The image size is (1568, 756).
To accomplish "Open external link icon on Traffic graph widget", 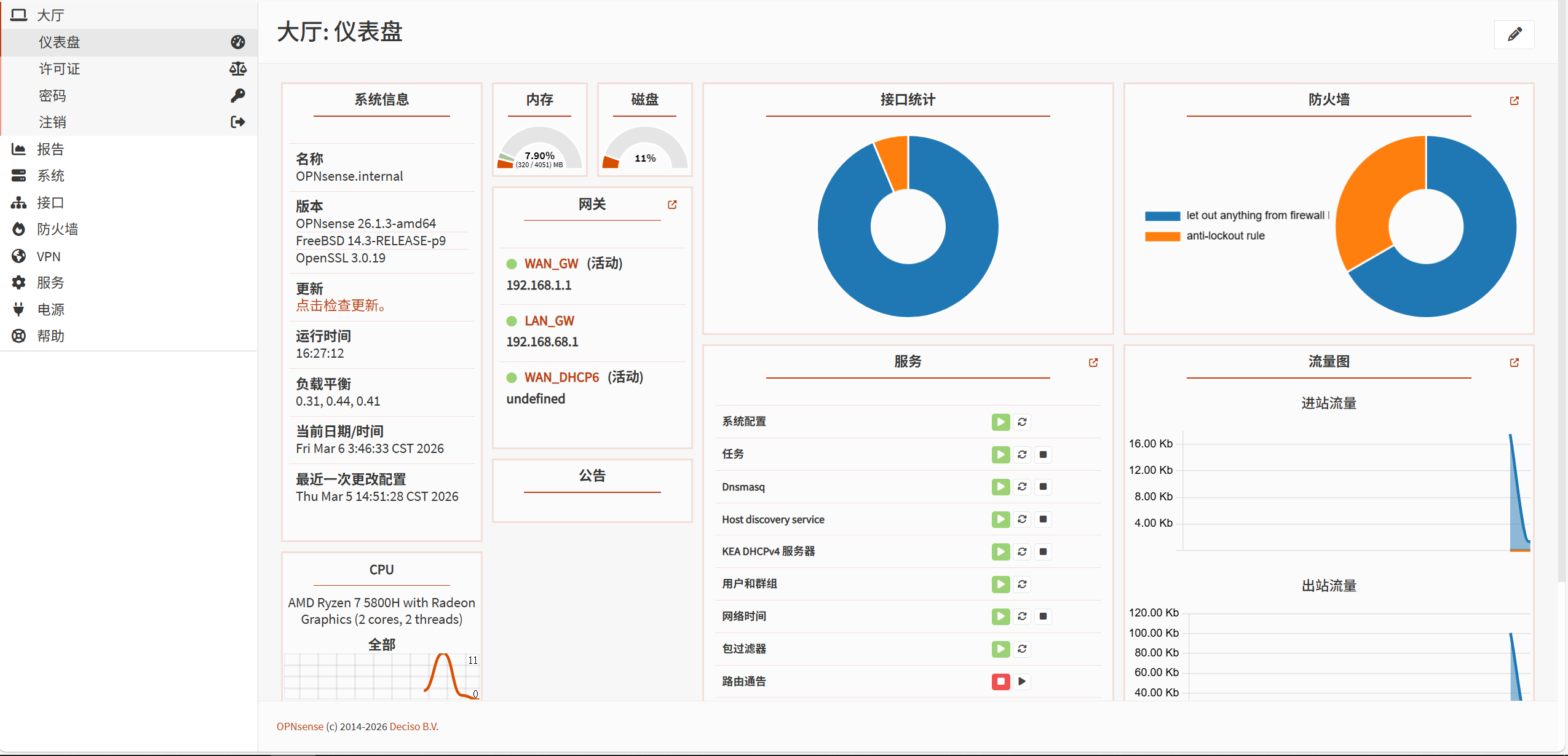I will (1514, 363).
